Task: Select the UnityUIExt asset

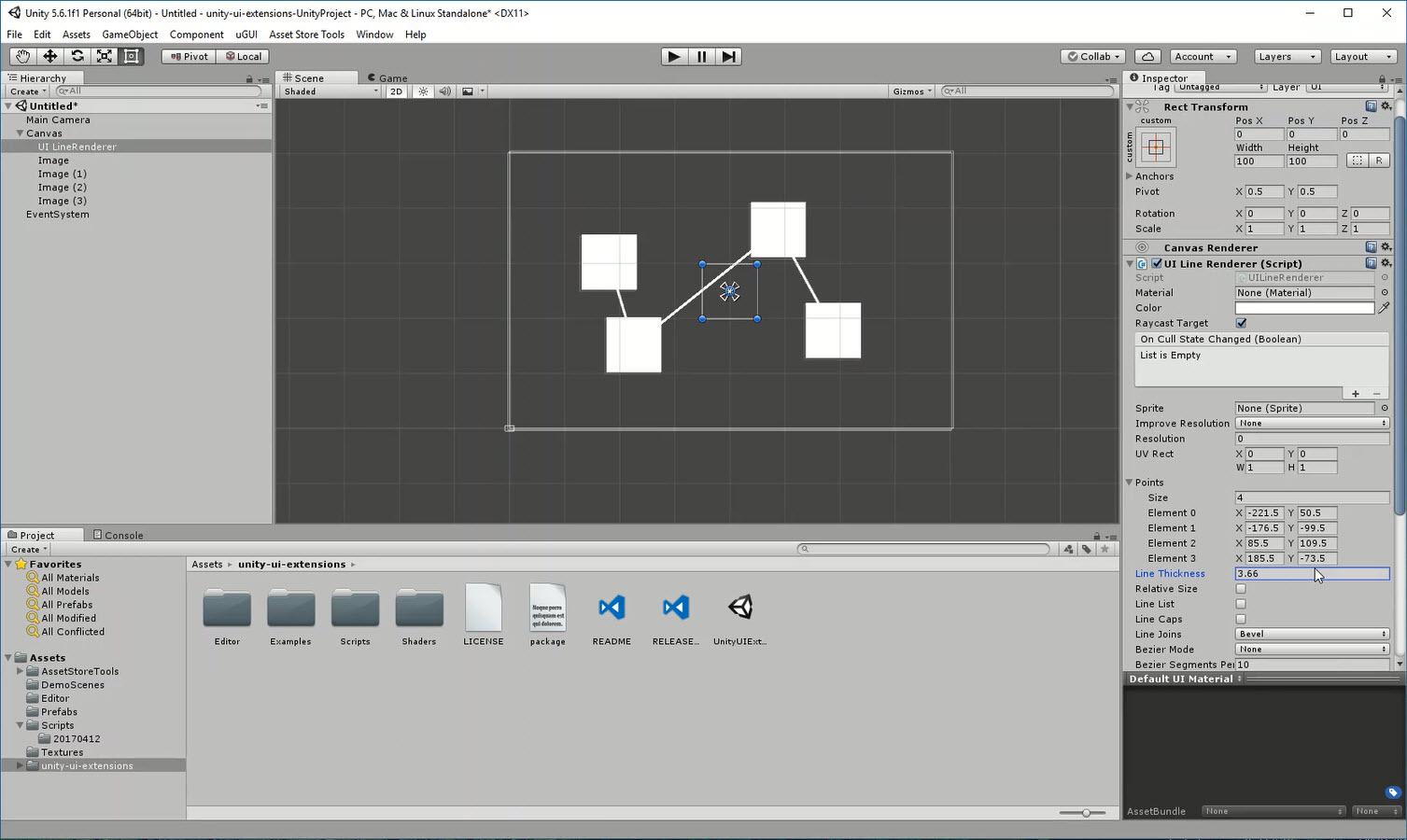Action: [739, 615]
